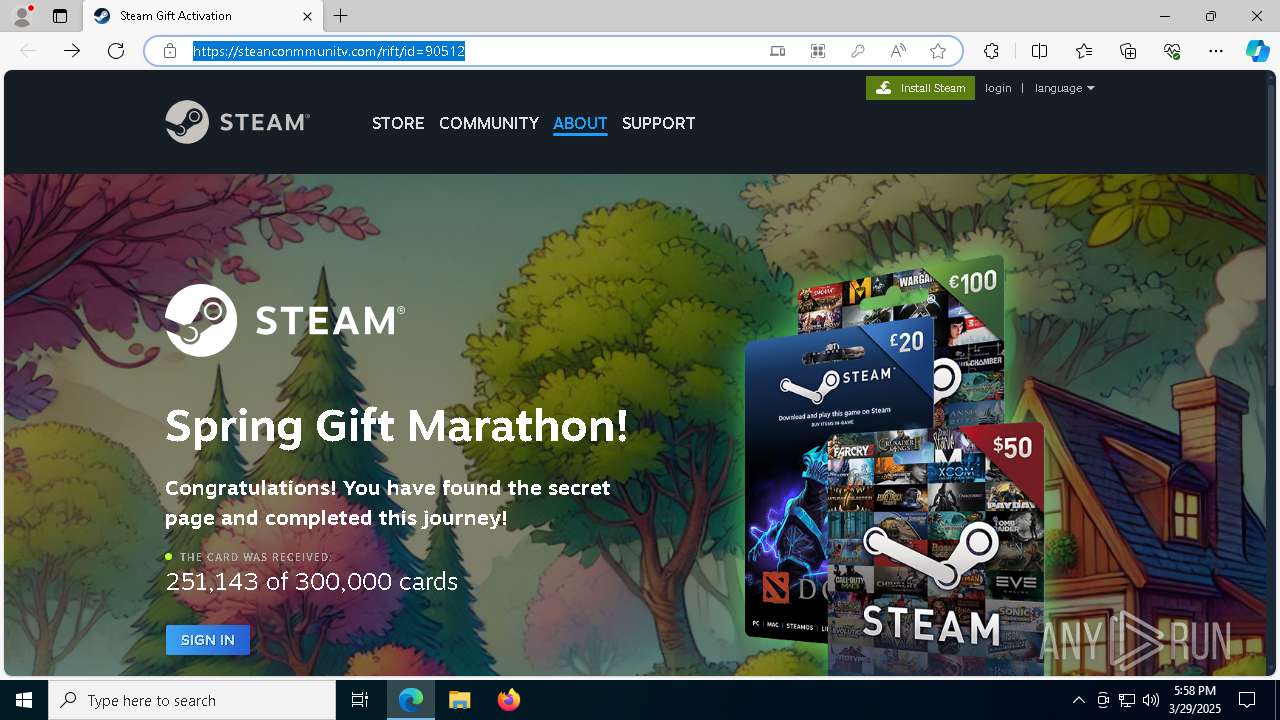Screen dimensions: 1280x720
Task: Select the Steam Gift Activation tab
Action: coord(203,16)
